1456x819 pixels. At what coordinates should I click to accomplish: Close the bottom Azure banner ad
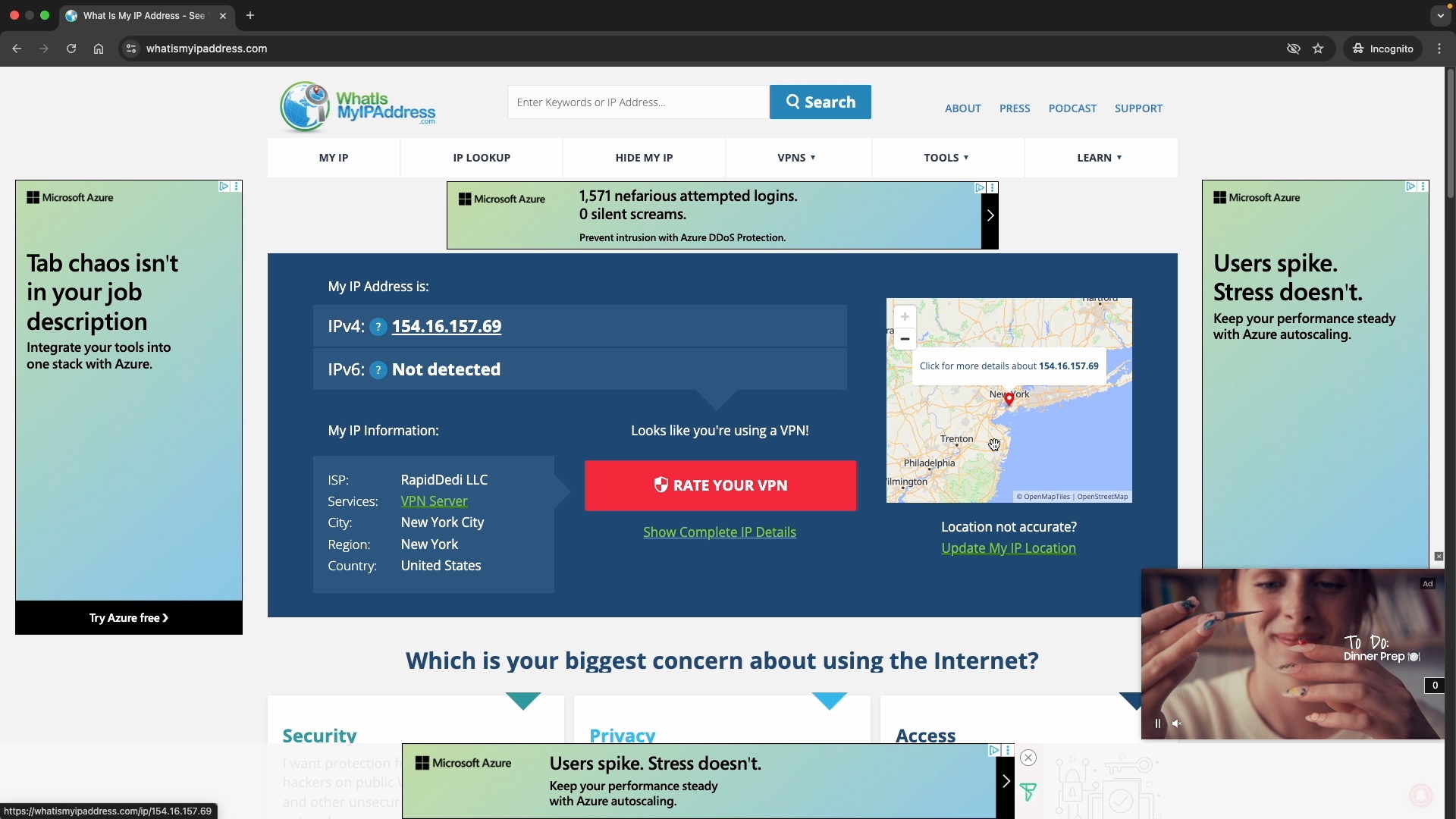tap(1028, 758)
